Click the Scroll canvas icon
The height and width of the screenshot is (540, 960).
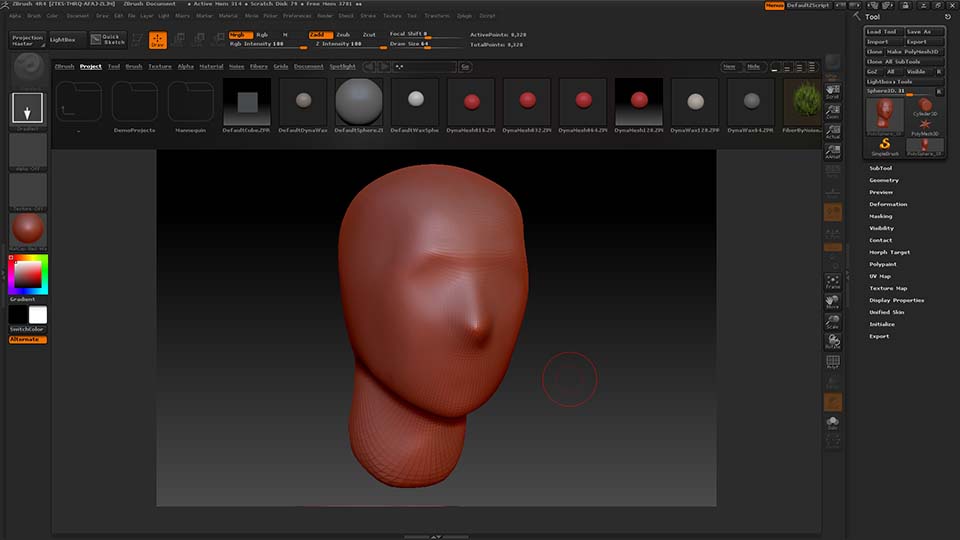(832, 91)
